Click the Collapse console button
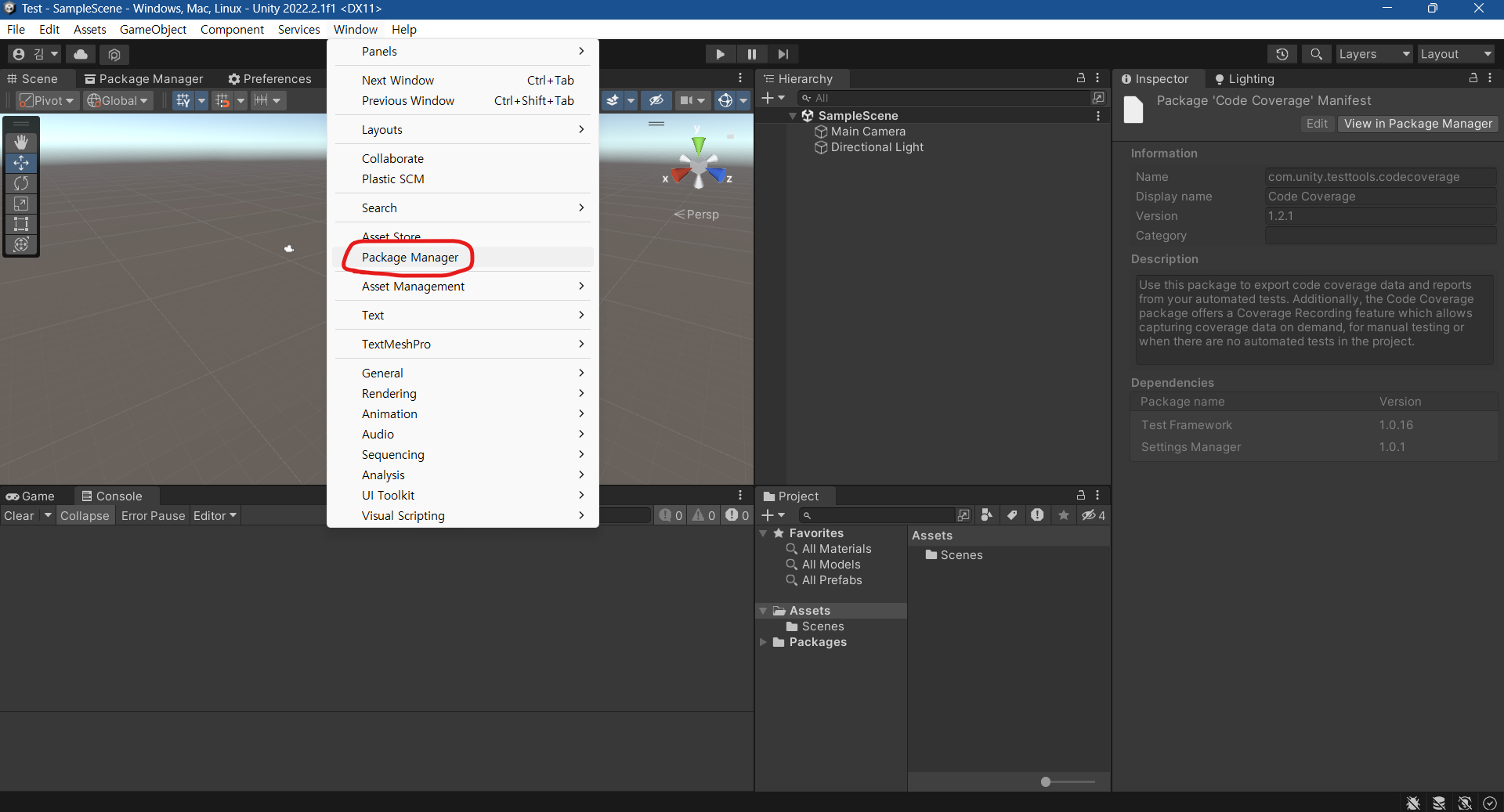This screenshot has width=1504, height=812. [85, 515]
